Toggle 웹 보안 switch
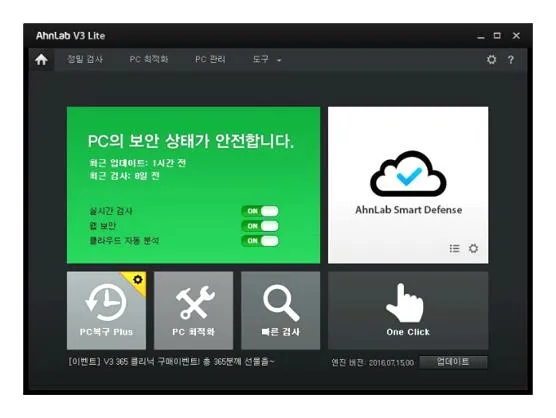Image resolution: width=556 pixels, height=418 pixels. point(260,226)
